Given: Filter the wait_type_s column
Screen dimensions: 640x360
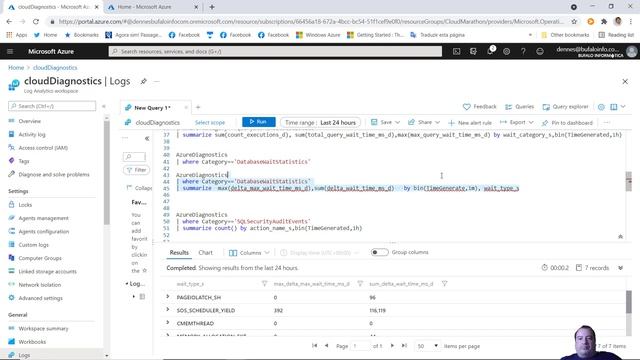Looking at the screenshot, I should 264,284.
